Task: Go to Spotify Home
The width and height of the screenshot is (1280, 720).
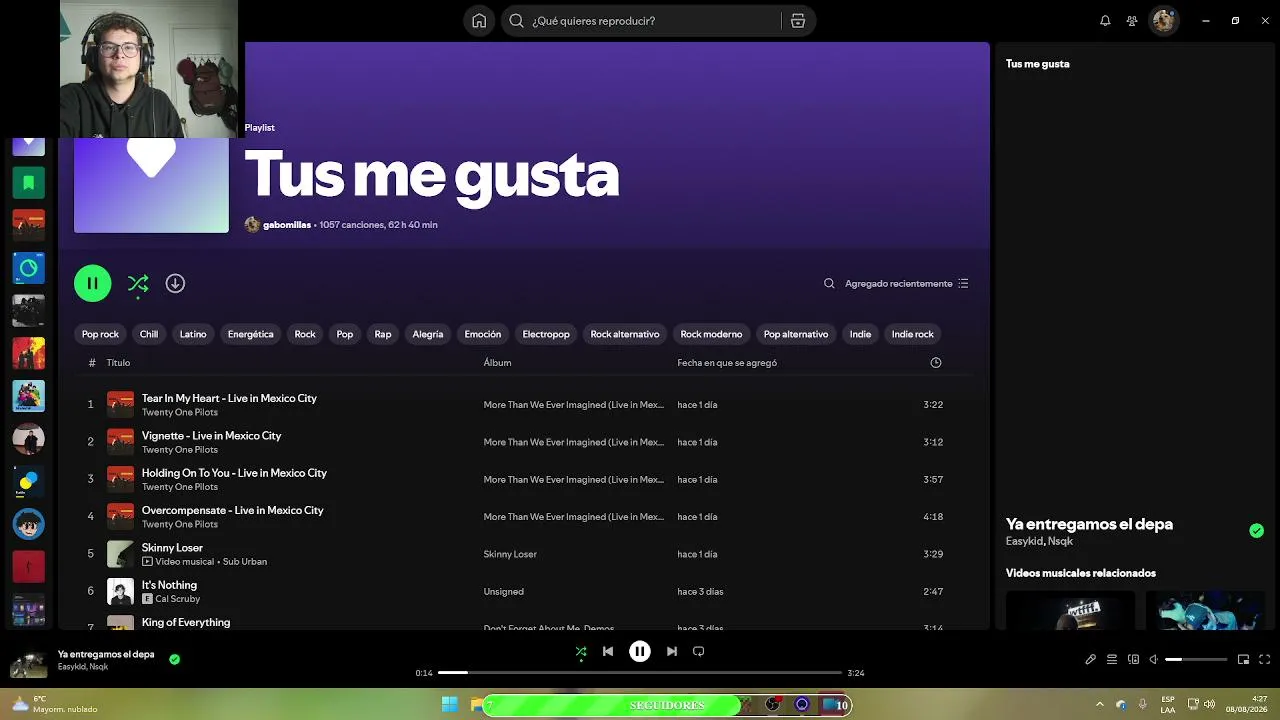Action: [479, 21]
